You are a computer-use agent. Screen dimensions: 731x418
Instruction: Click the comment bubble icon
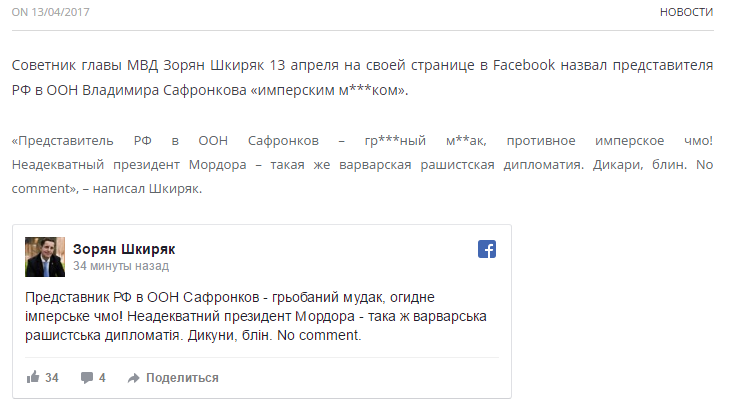pos(87,378)
